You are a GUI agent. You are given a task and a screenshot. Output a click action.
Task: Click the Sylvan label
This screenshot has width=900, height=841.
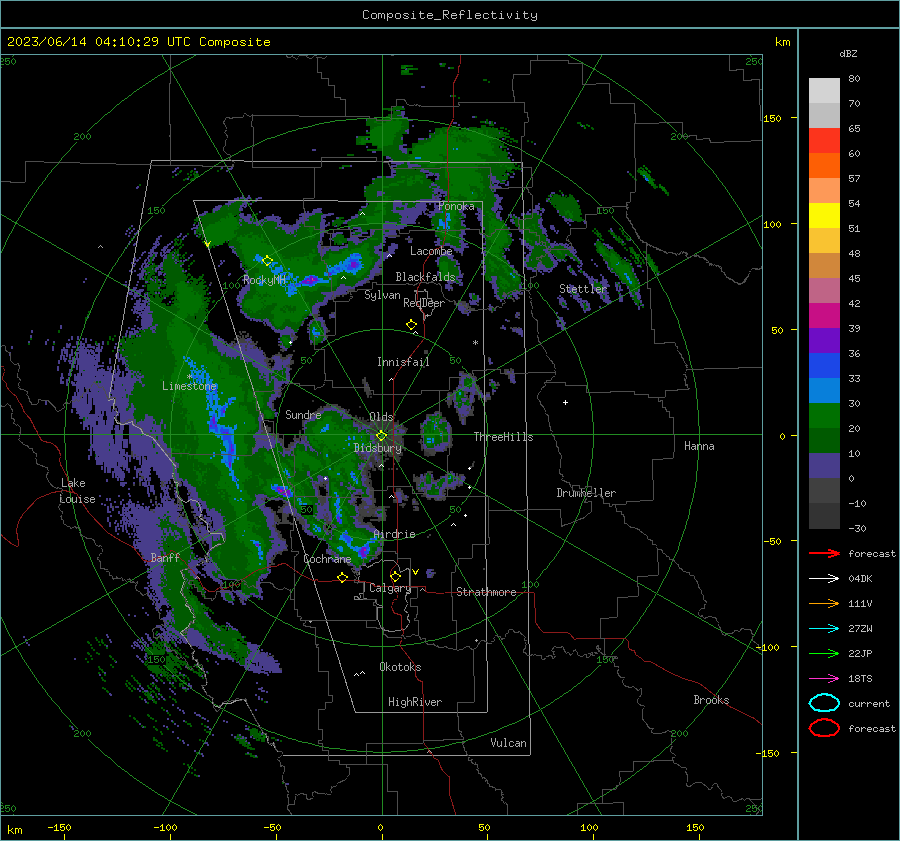pyautogui.click(x=382, y=295)
